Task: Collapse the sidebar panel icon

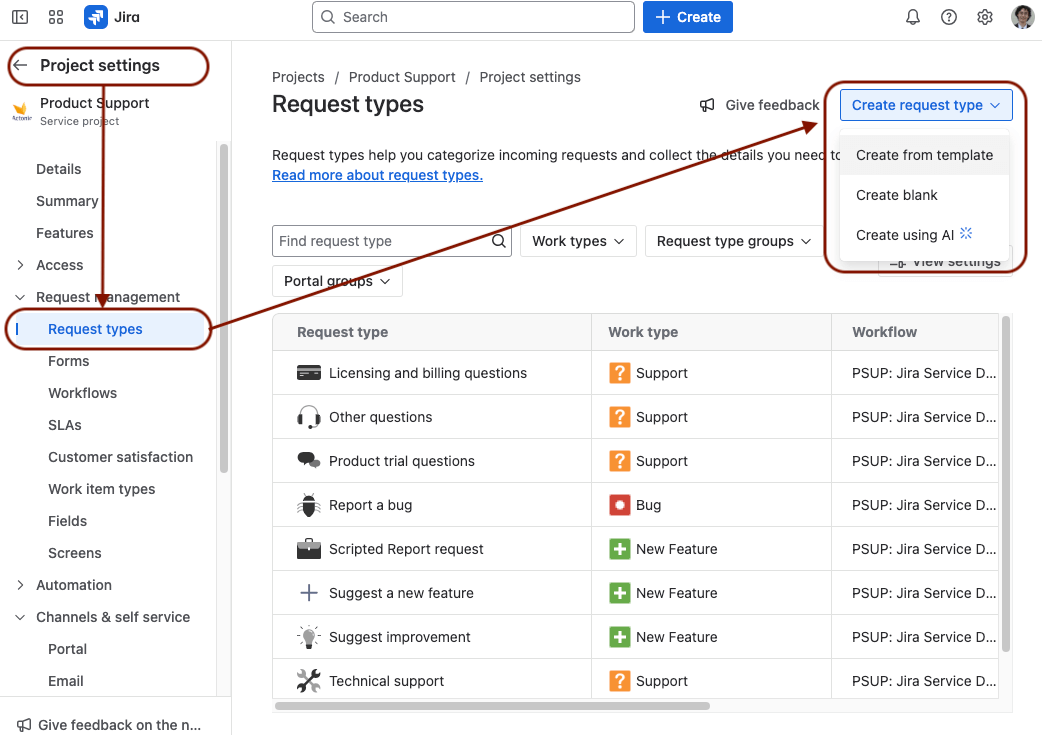Action: pyautogui.click(x=20, y=17)
